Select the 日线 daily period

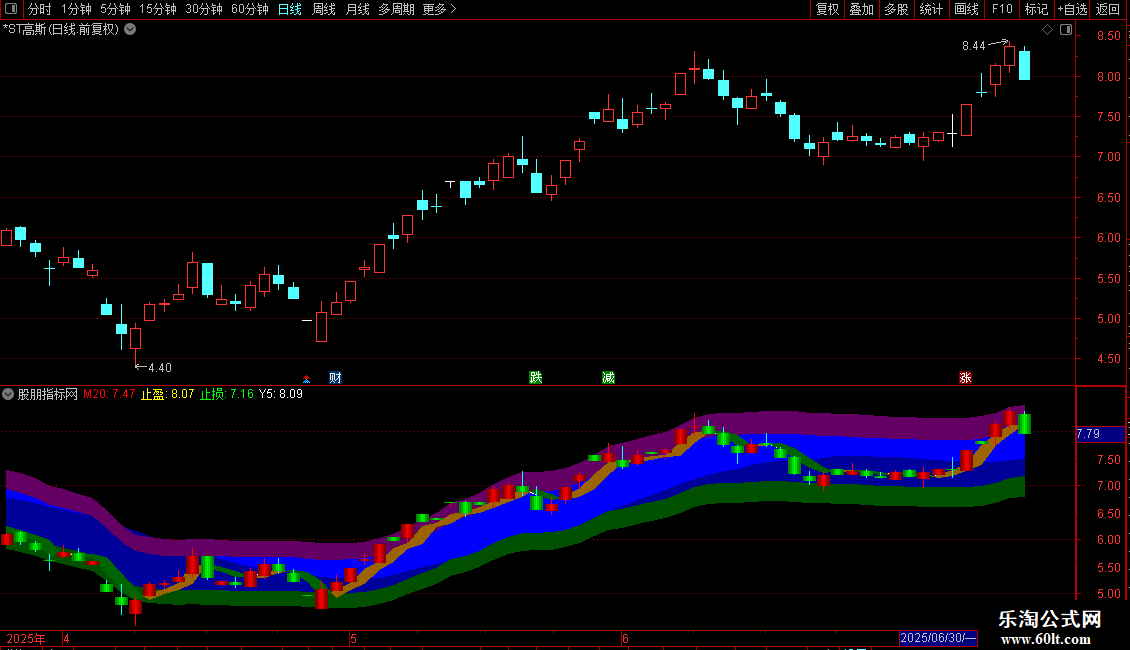[x=290, y=9]
